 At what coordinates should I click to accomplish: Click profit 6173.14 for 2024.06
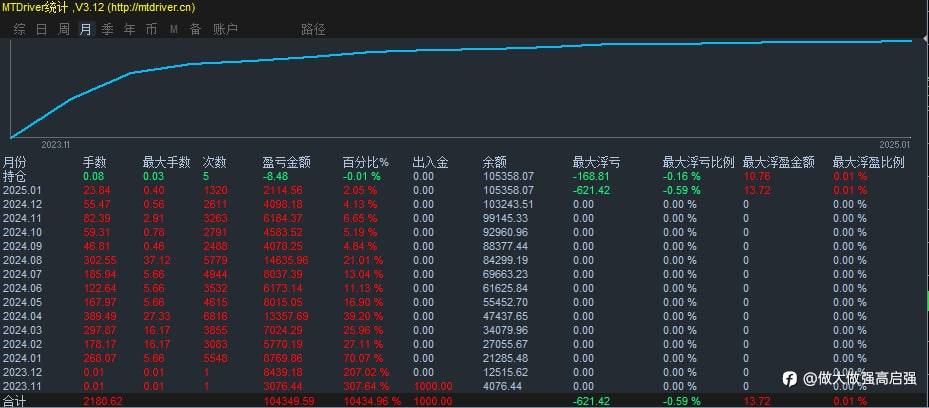coord(283,288)
